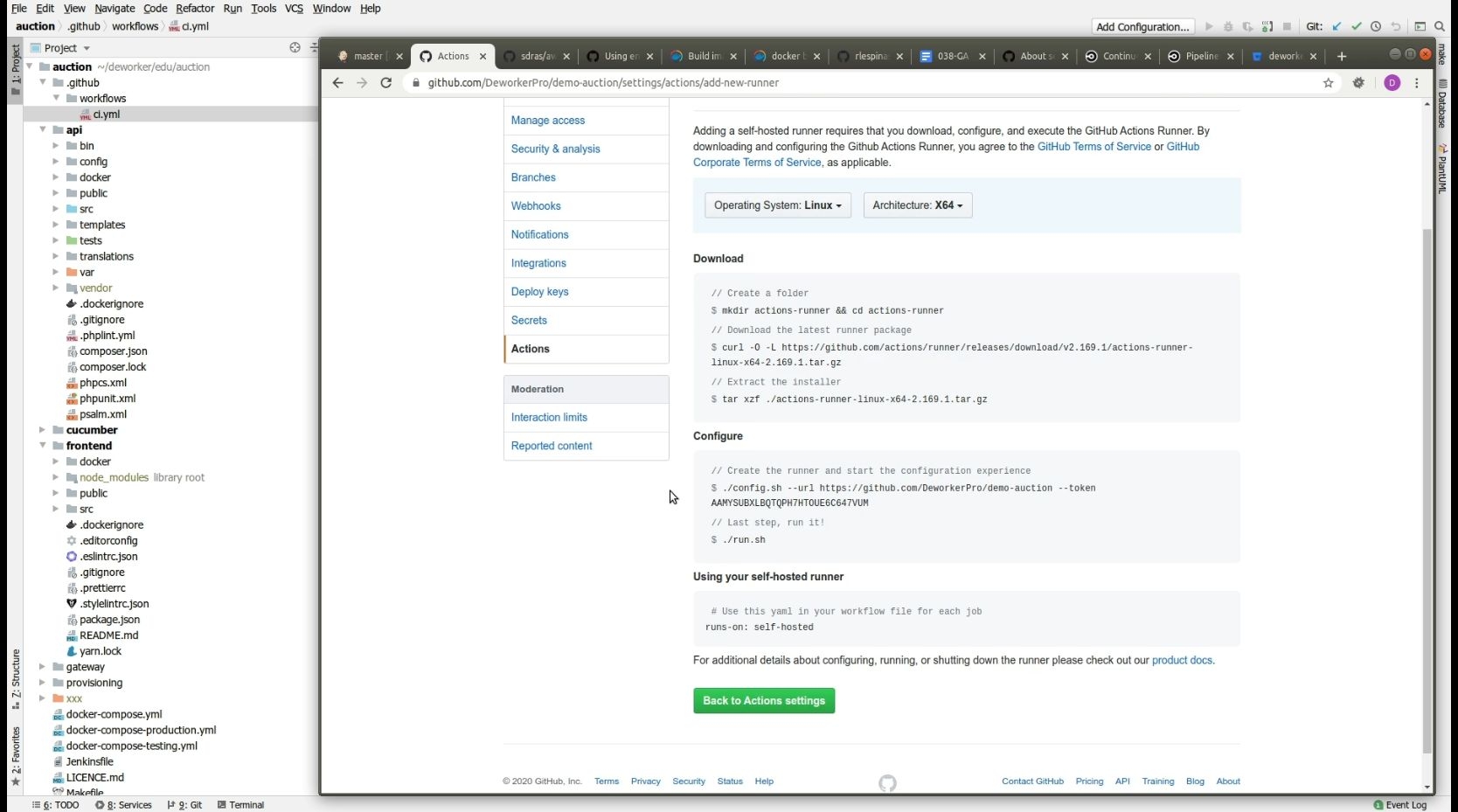Open the File menu

(19, 8)
